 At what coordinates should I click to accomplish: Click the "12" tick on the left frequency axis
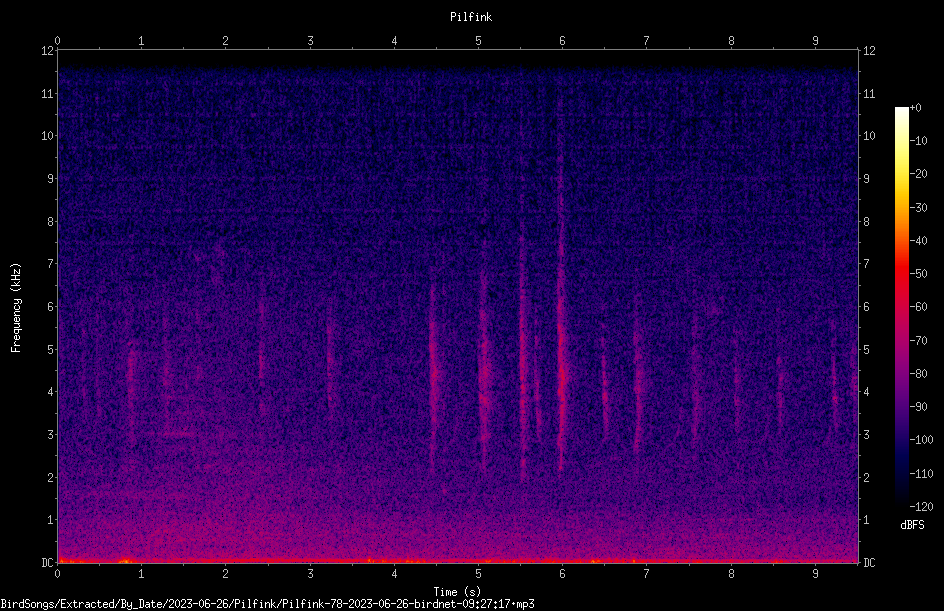pos(47,51)
